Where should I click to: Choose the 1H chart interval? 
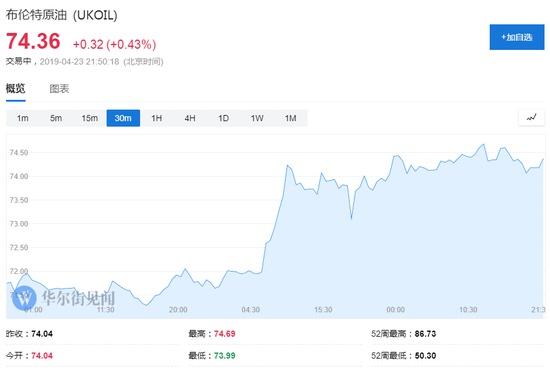click(157, 118)
